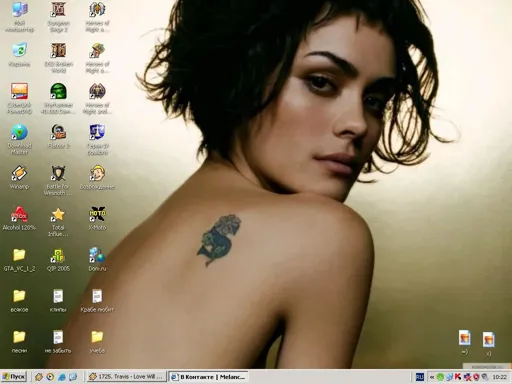Open the Корзина recycle bin icon
512x384 pixels.
click(x=19, y=55)
